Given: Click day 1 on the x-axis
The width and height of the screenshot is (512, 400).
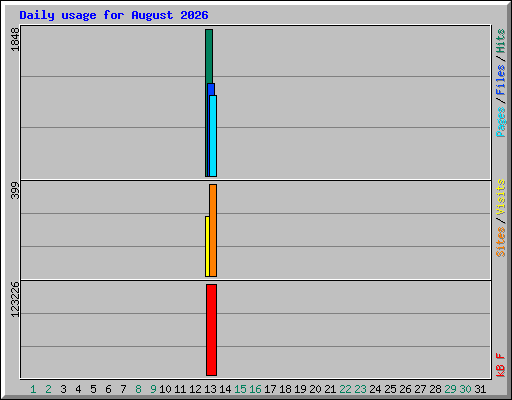Looking at the screenshot, I should tap(33, 389).
